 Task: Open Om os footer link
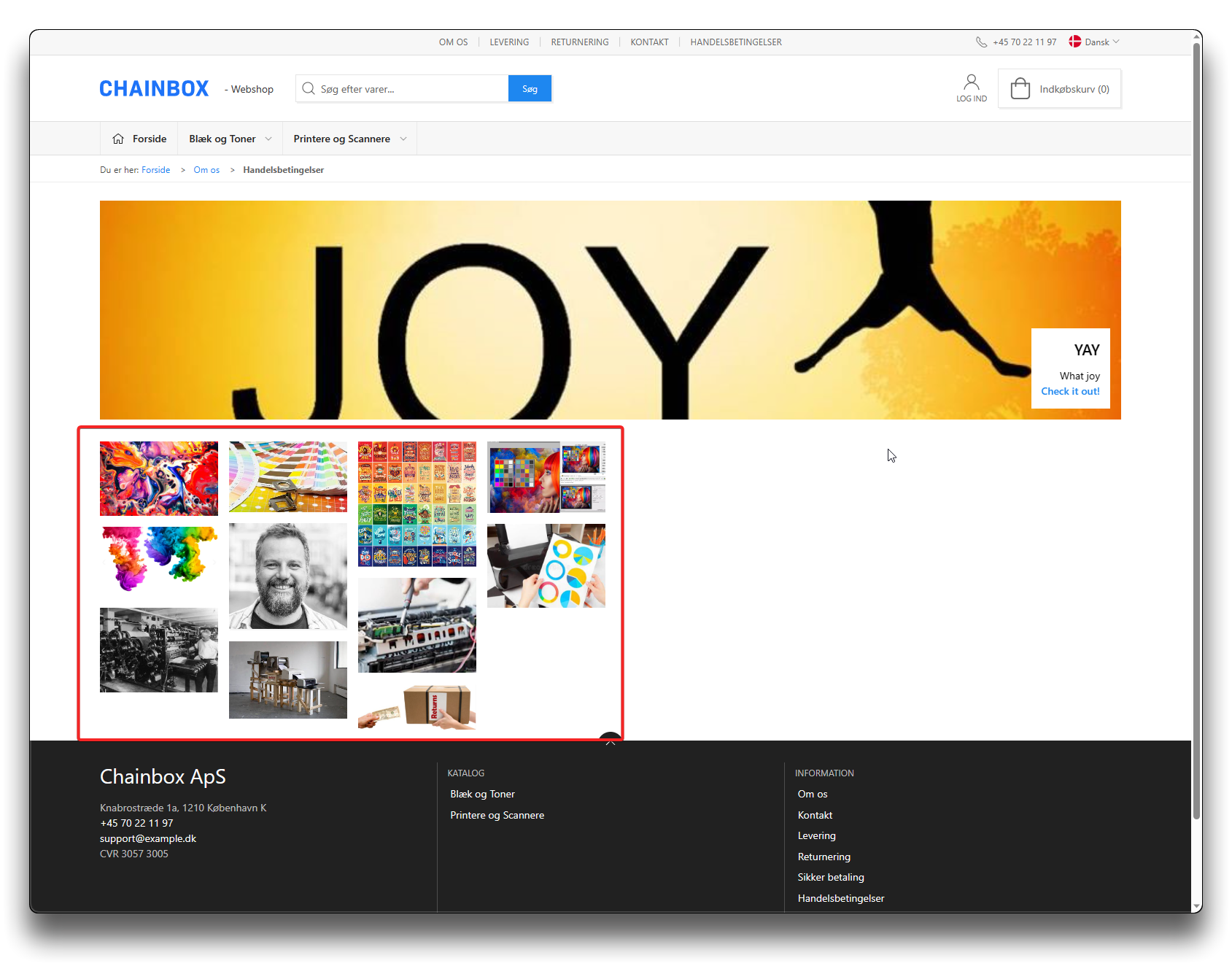pyautogui.click(x=813, y=794)
